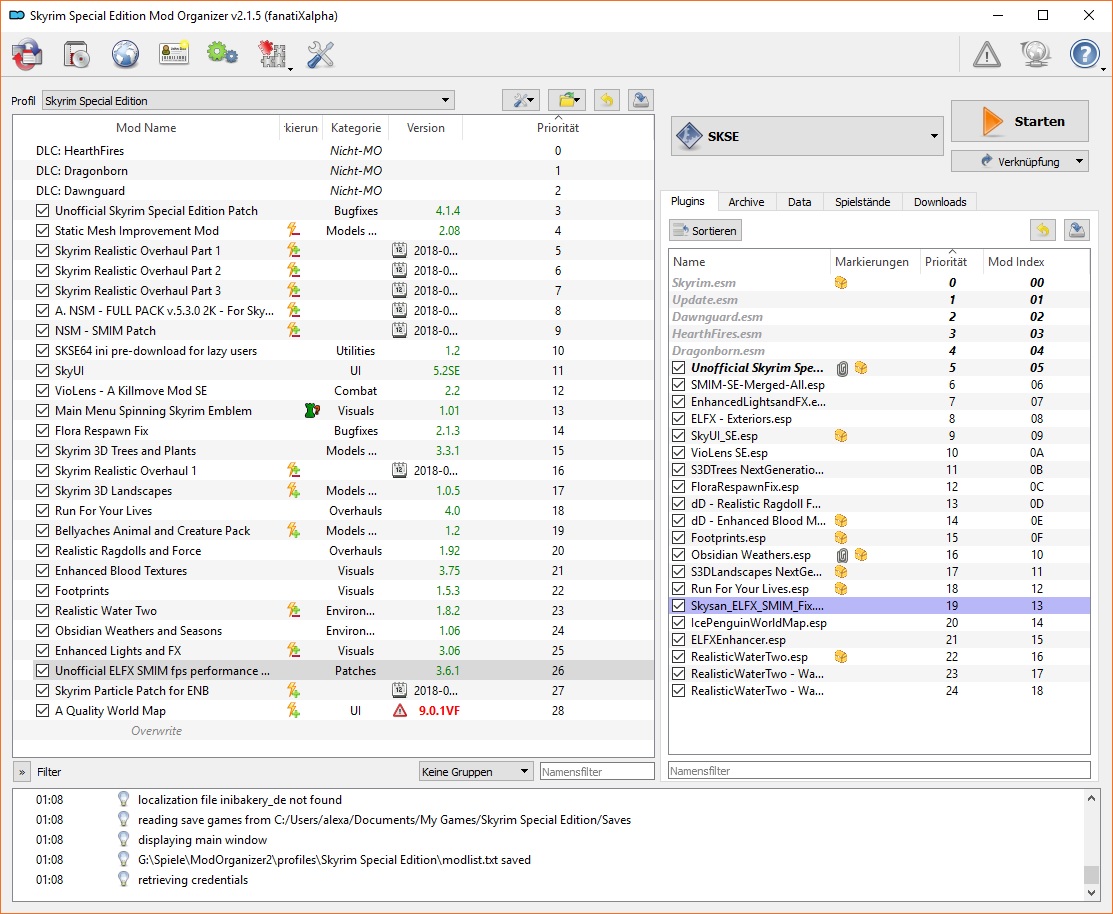Sort plugins by Mod Index header
The height and width of the screenshot is (914, 1113).
[1016, 262]
